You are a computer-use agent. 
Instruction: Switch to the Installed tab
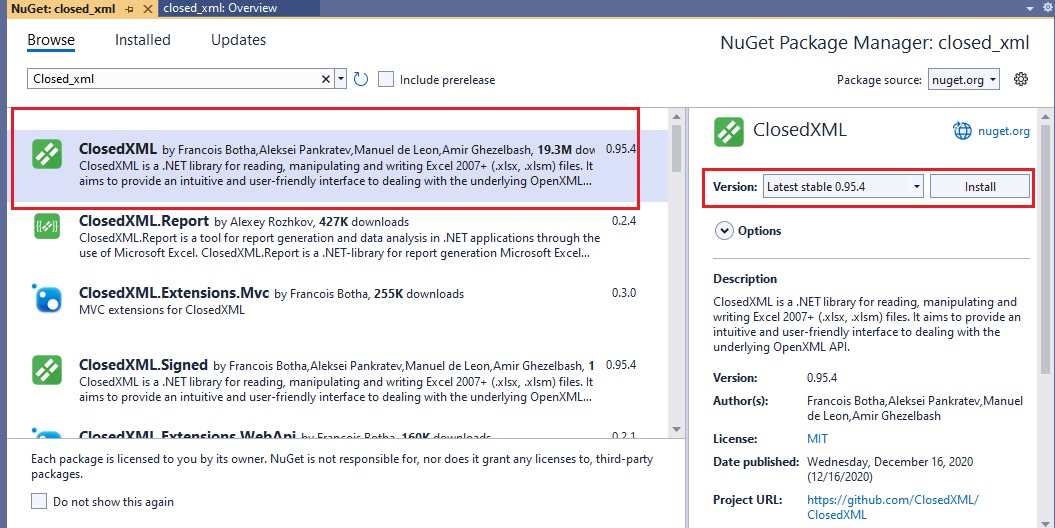pos(143,40)
